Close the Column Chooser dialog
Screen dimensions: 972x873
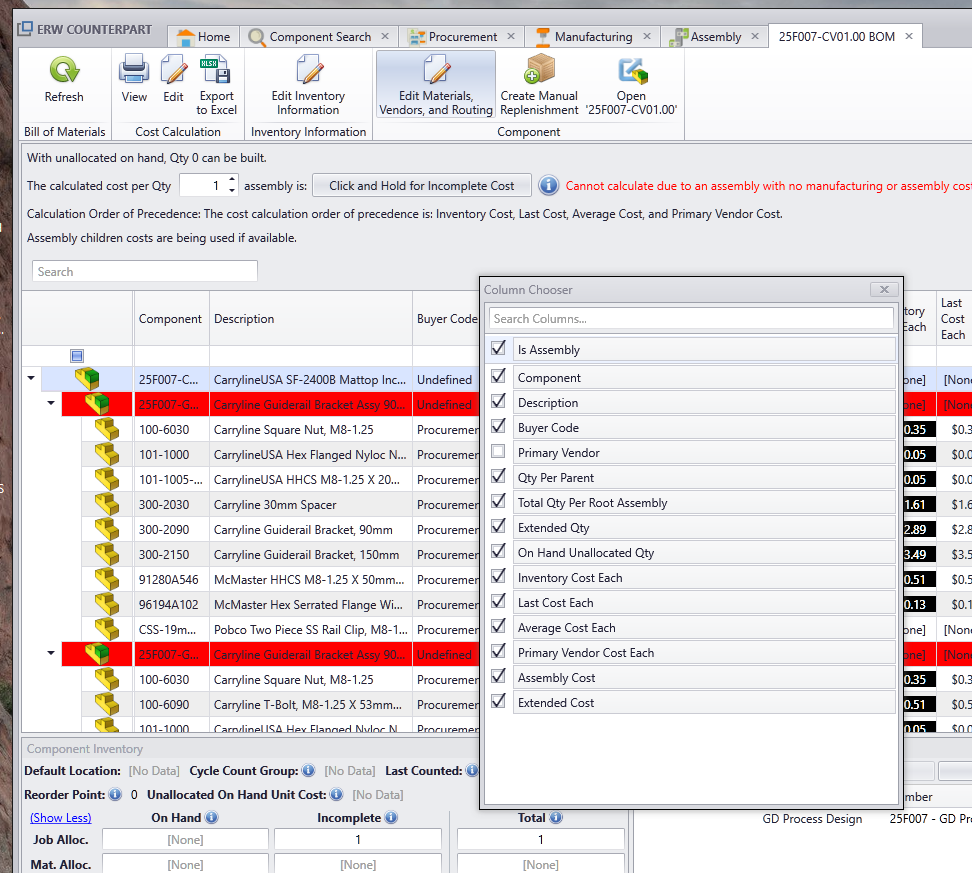point(883,290)
